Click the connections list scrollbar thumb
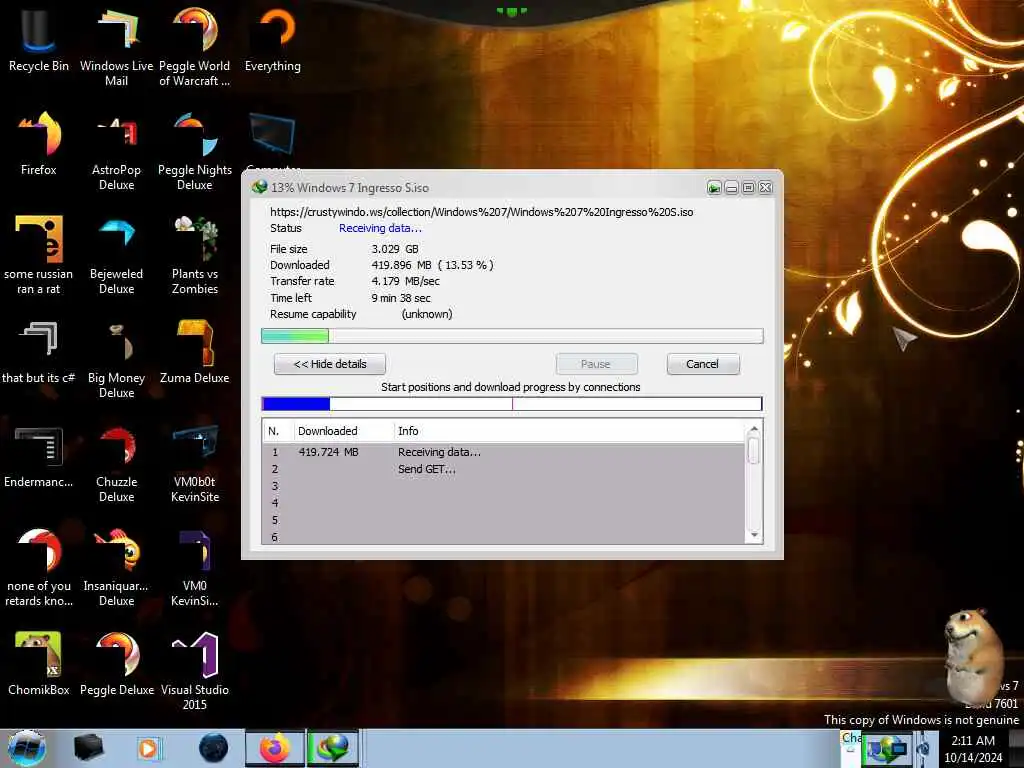The width and height of the screenshot is (1024, 768). click(x=754, y=451)
